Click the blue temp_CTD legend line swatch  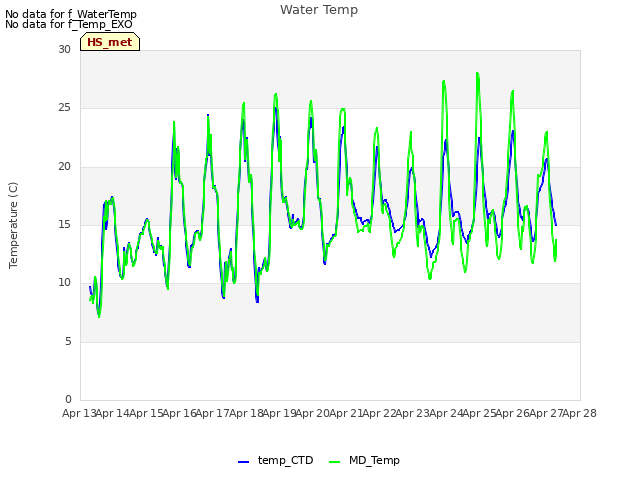point(243,462)
